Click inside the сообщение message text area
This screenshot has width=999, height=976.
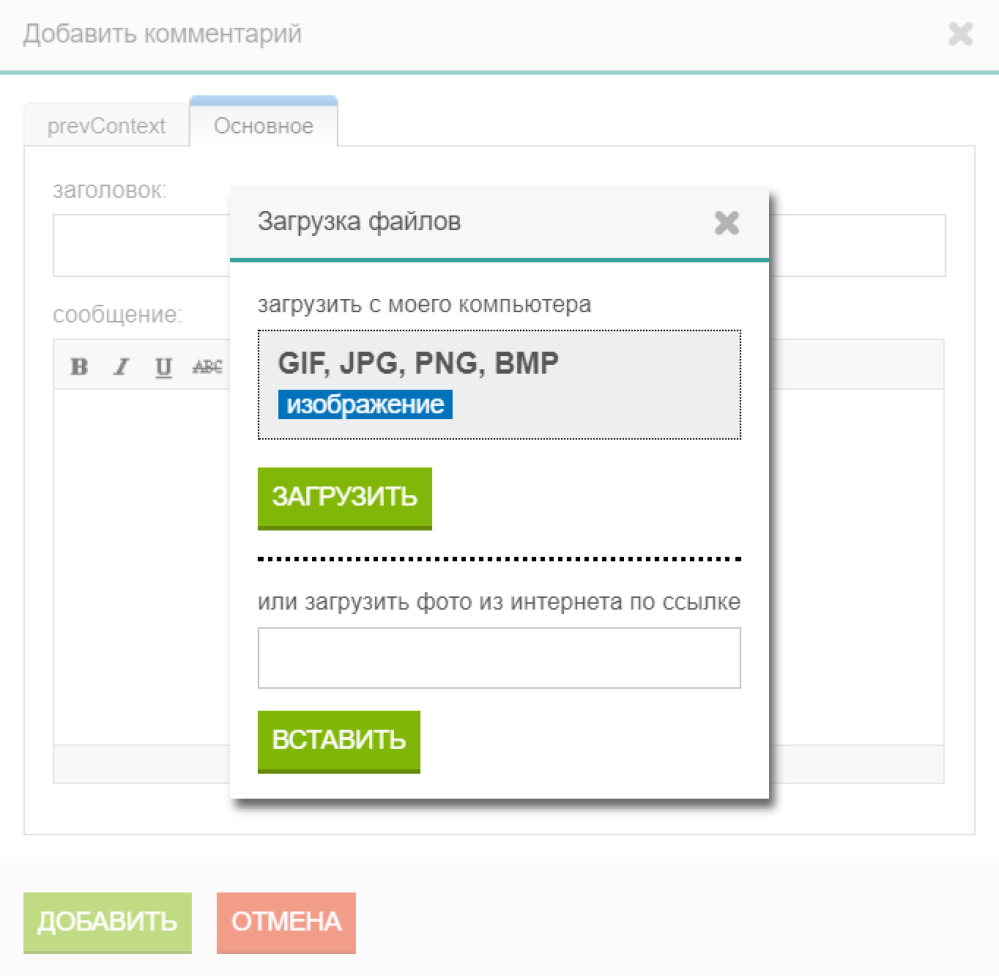pyautogui.click(x=140, y=560)
